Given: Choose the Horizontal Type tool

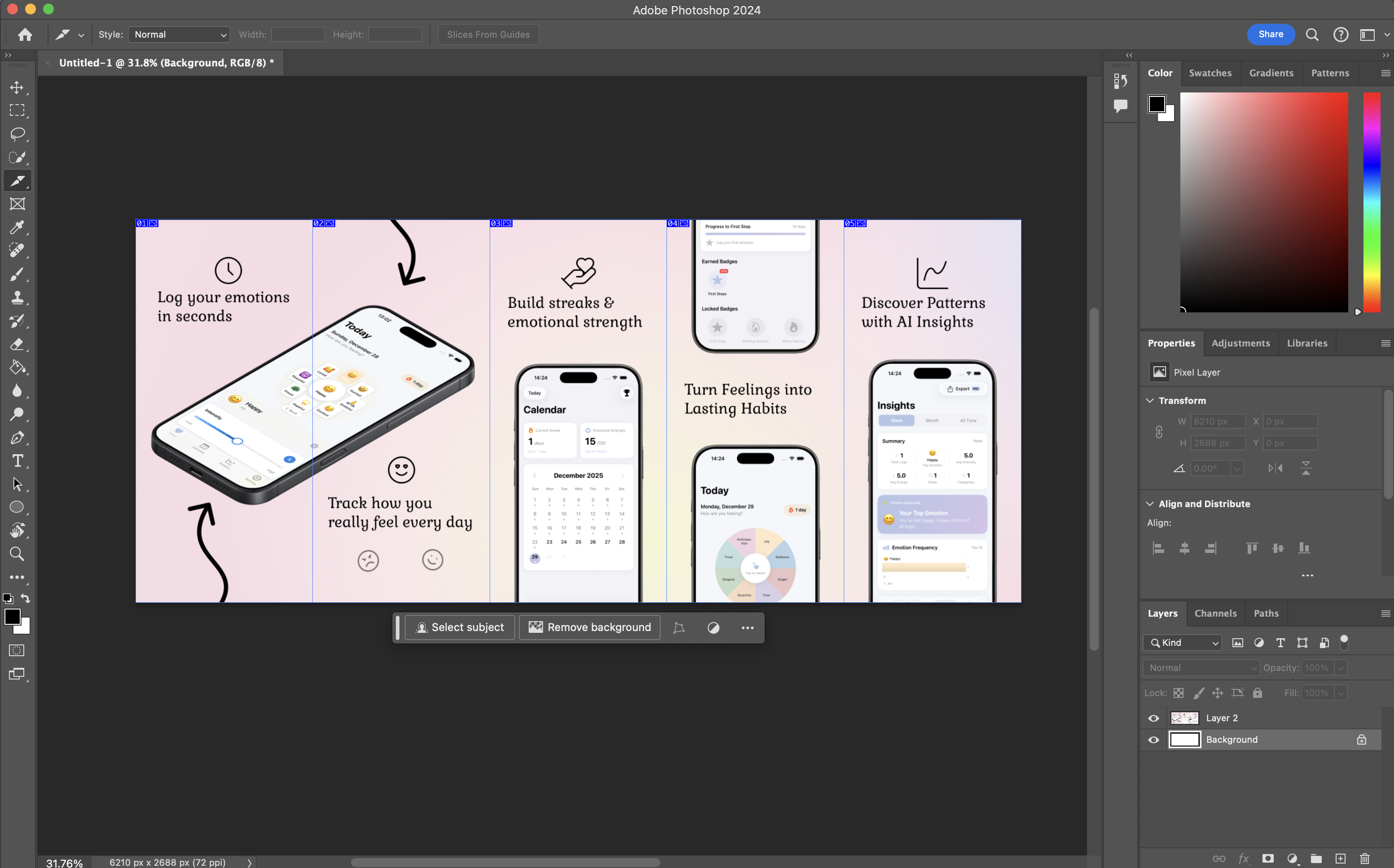Looking at the screenshot, I should coord(17,461).
